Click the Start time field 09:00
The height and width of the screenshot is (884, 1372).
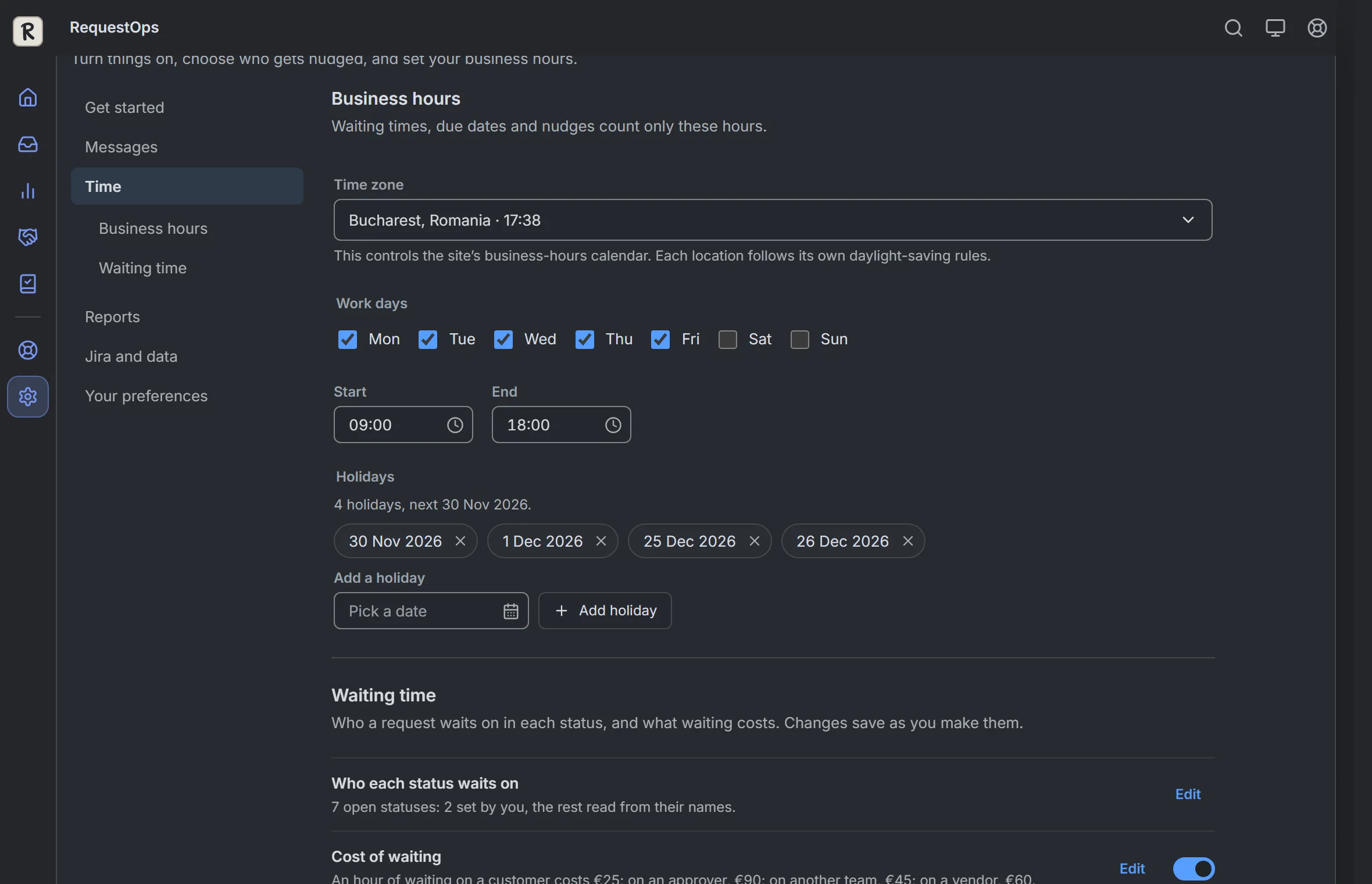pyautogui.click(x=403, y=425)
